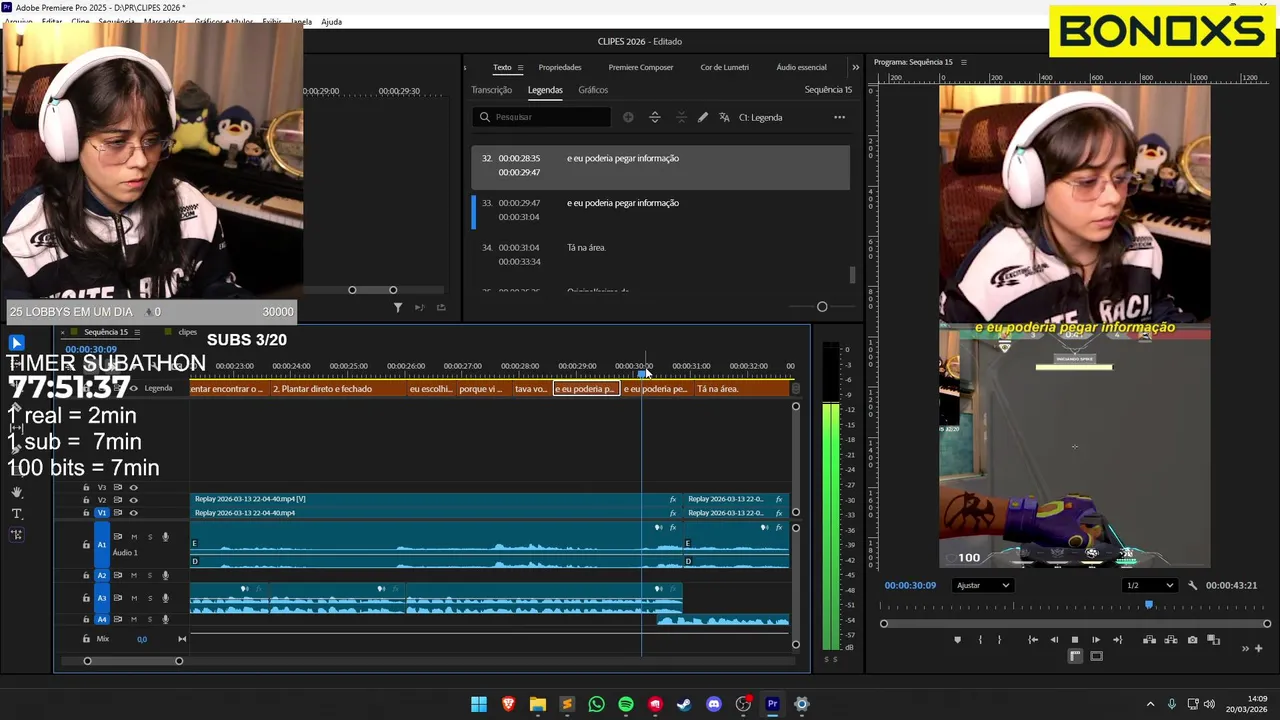Screen dimensions: 1280x720
Task: Select '2. Plantar direto e fechado' caption clip
Action: [x=338, y=388]
